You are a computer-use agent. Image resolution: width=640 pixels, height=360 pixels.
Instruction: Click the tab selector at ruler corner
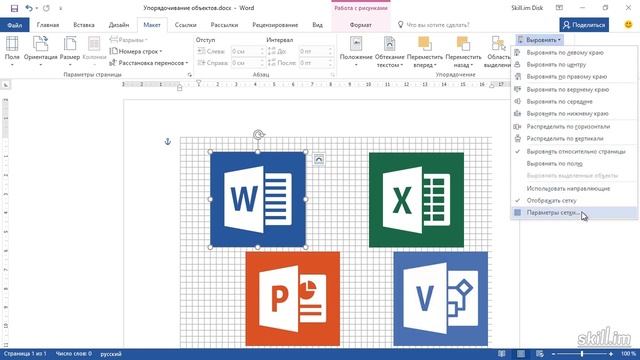pyautogui.click(x=6, y=85)
